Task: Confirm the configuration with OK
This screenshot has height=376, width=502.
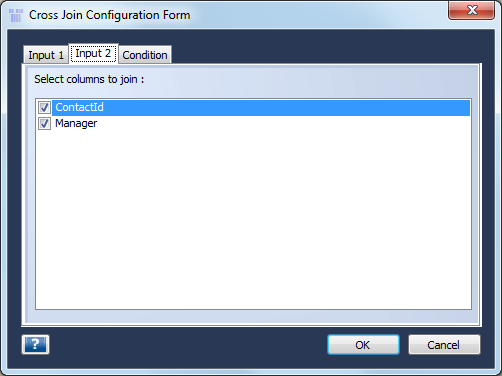Action: coord(363,345)
